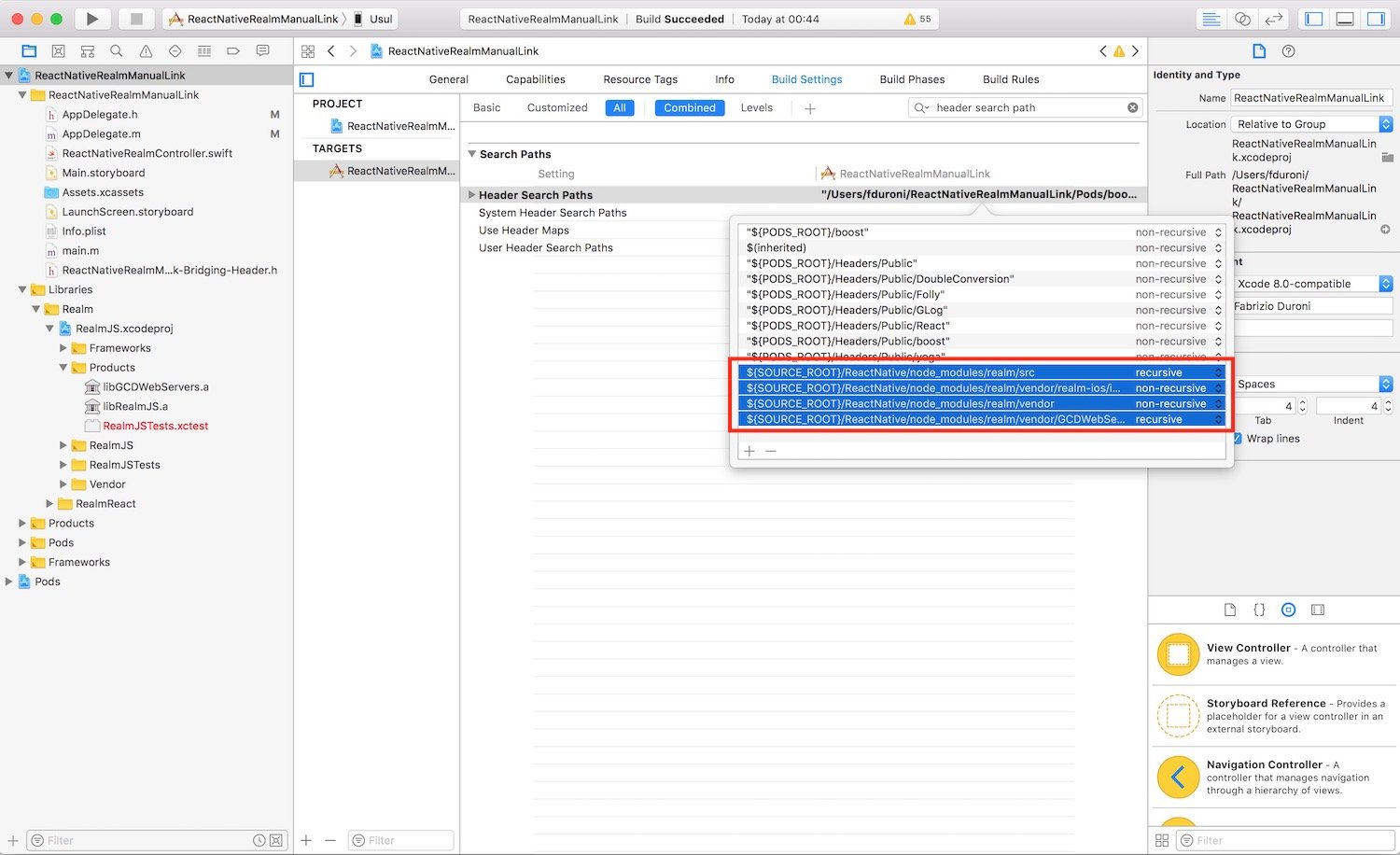Open the Breakpoint navigator icon
This screenshot has height=855, width=1400.
[x=232, y=51]
